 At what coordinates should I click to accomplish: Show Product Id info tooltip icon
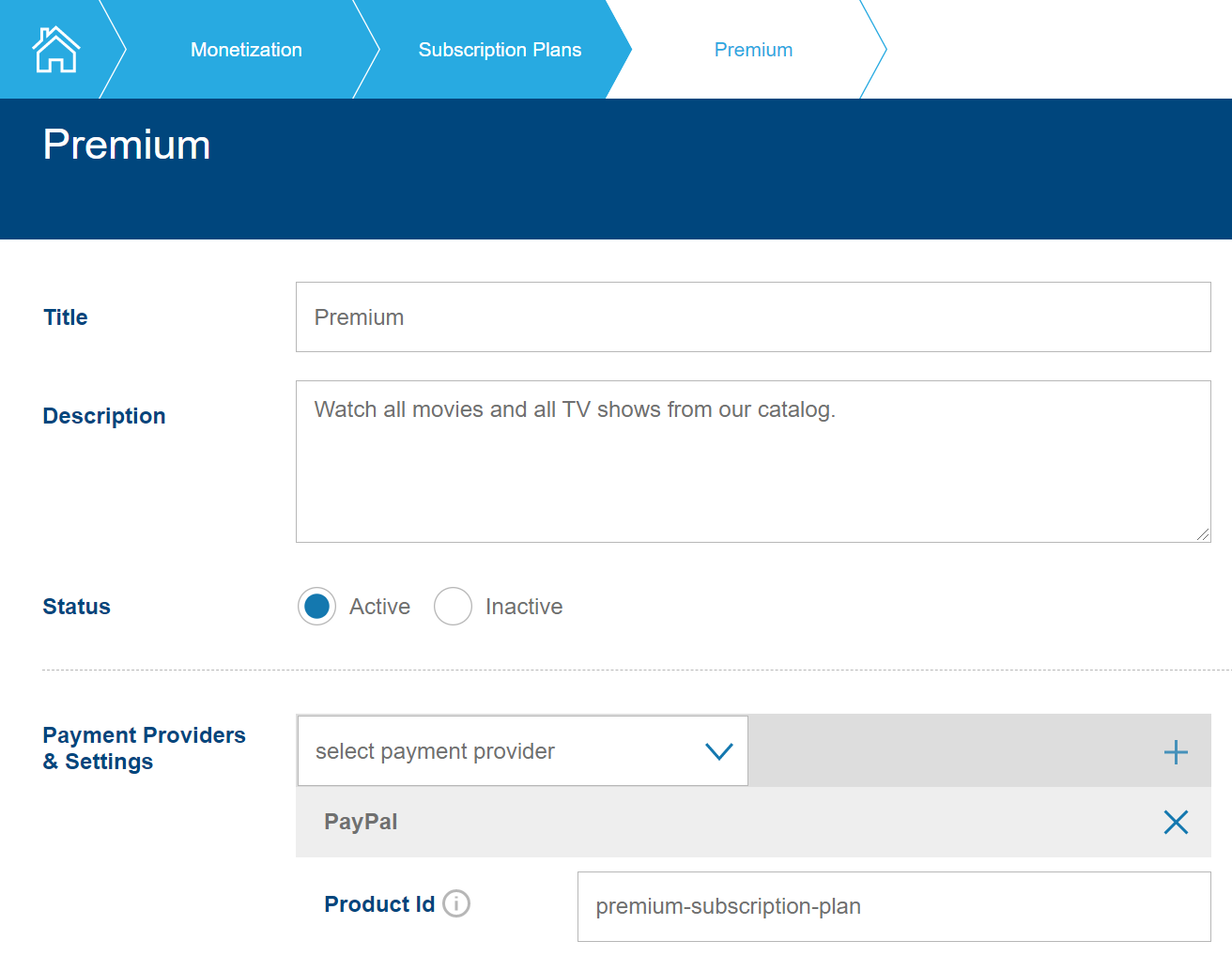(456, 903)
